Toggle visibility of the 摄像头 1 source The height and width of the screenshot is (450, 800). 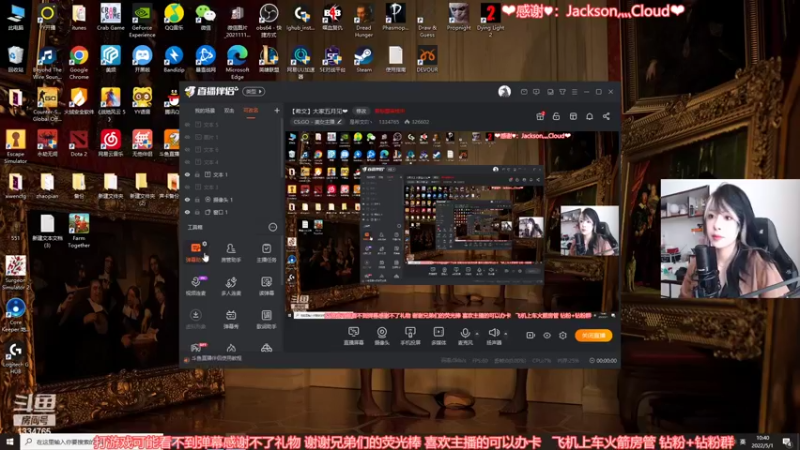pos(187,199)
